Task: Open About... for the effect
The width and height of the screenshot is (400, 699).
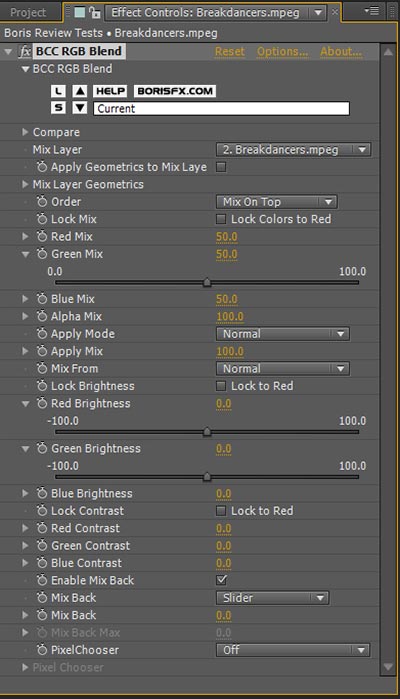Action: (x=341, y=52)
